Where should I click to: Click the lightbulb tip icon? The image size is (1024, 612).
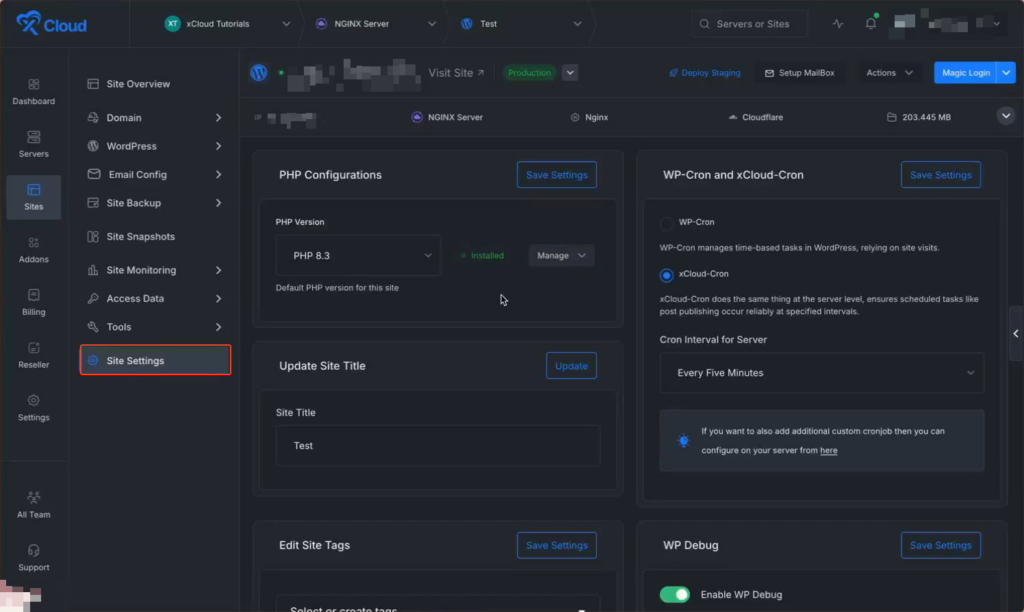click(683, 441)
